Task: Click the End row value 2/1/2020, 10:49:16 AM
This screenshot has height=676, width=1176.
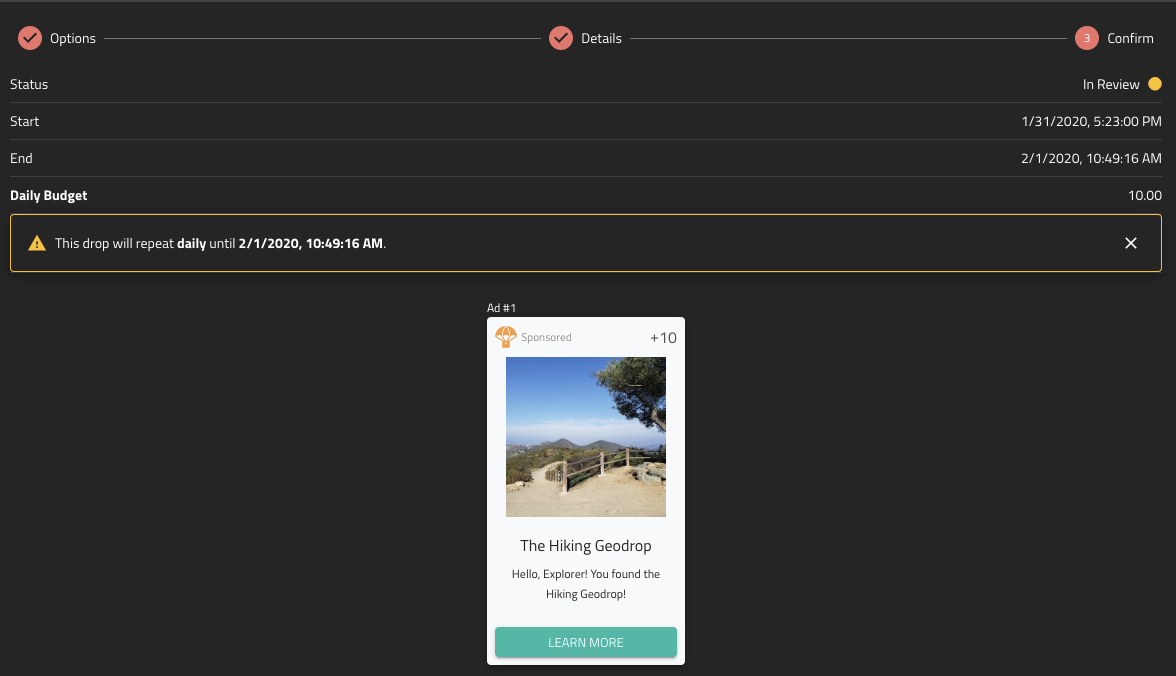Action: pos(1091,158)
